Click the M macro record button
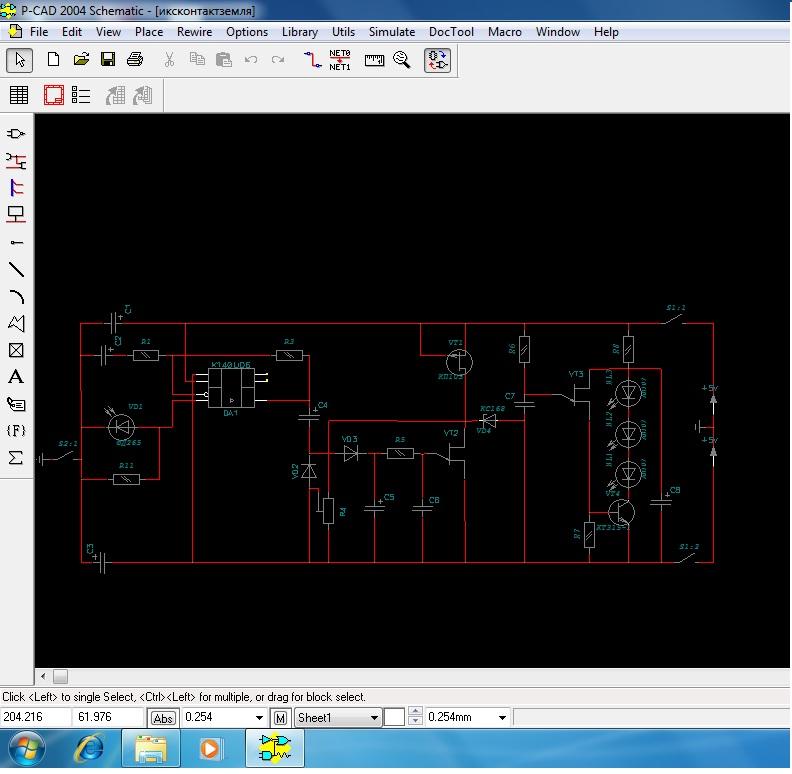This screenshot has width=792, height=774. (x=280, y=718)
